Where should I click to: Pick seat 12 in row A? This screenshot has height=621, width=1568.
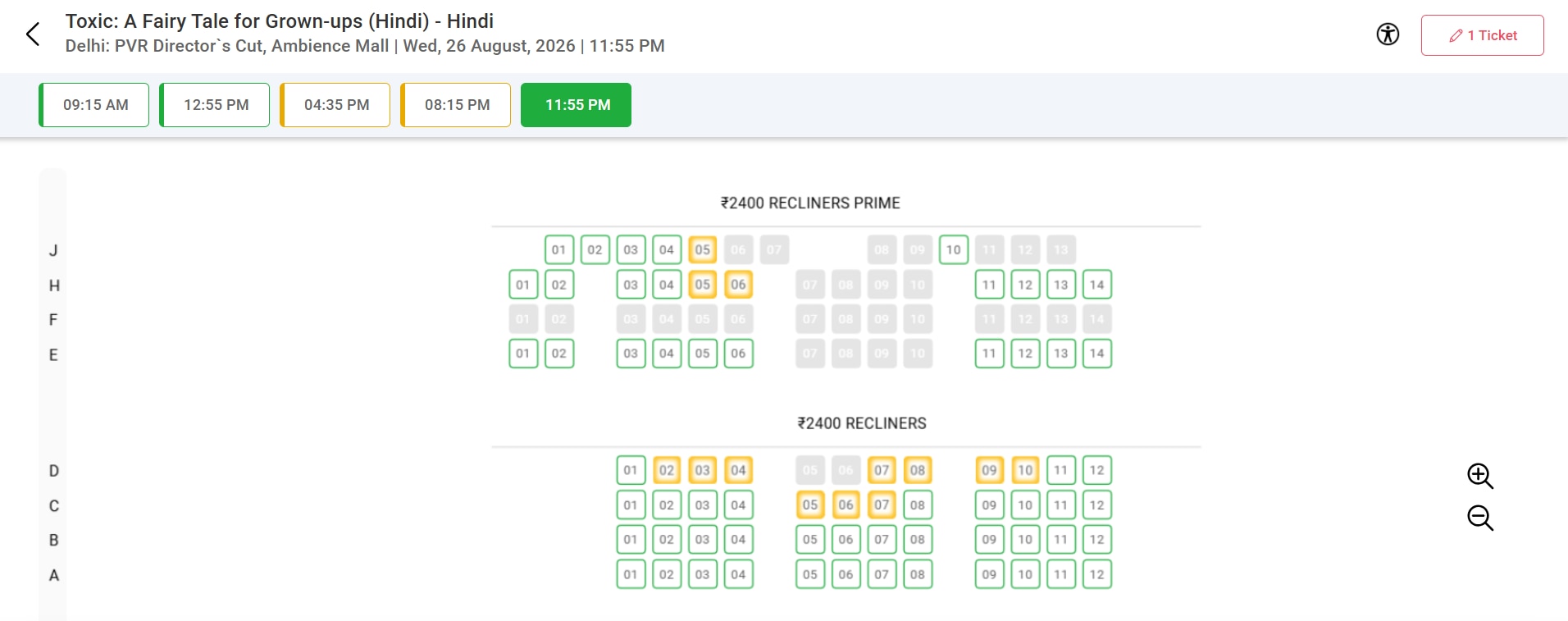coord(1097,574)
